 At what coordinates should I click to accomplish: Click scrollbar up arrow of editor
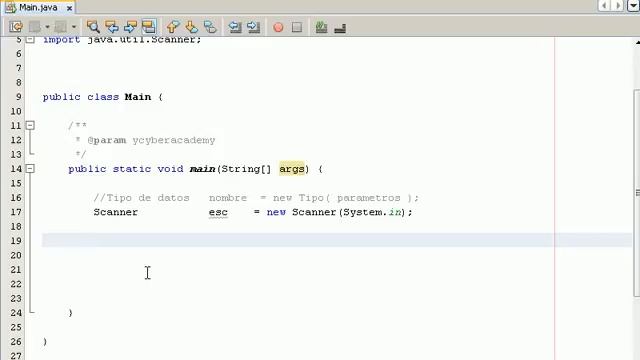click(637, 42)
